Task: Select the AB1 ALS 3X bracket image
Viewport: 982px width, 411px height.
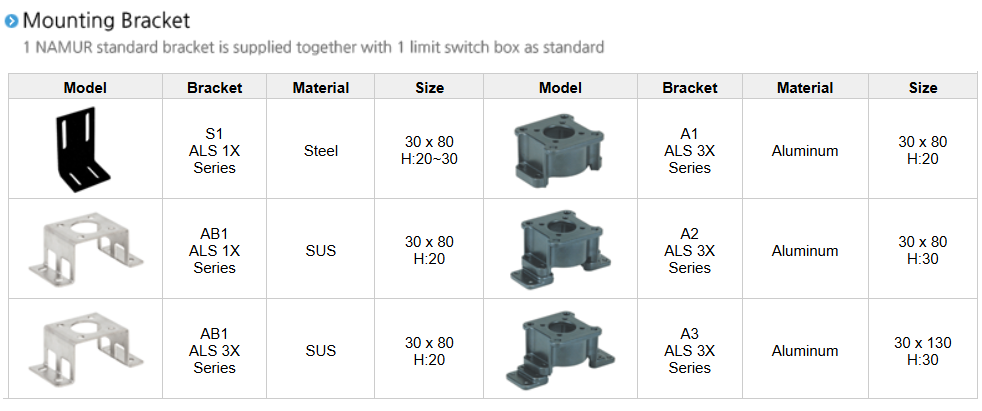Action: (x=84, y=350)
